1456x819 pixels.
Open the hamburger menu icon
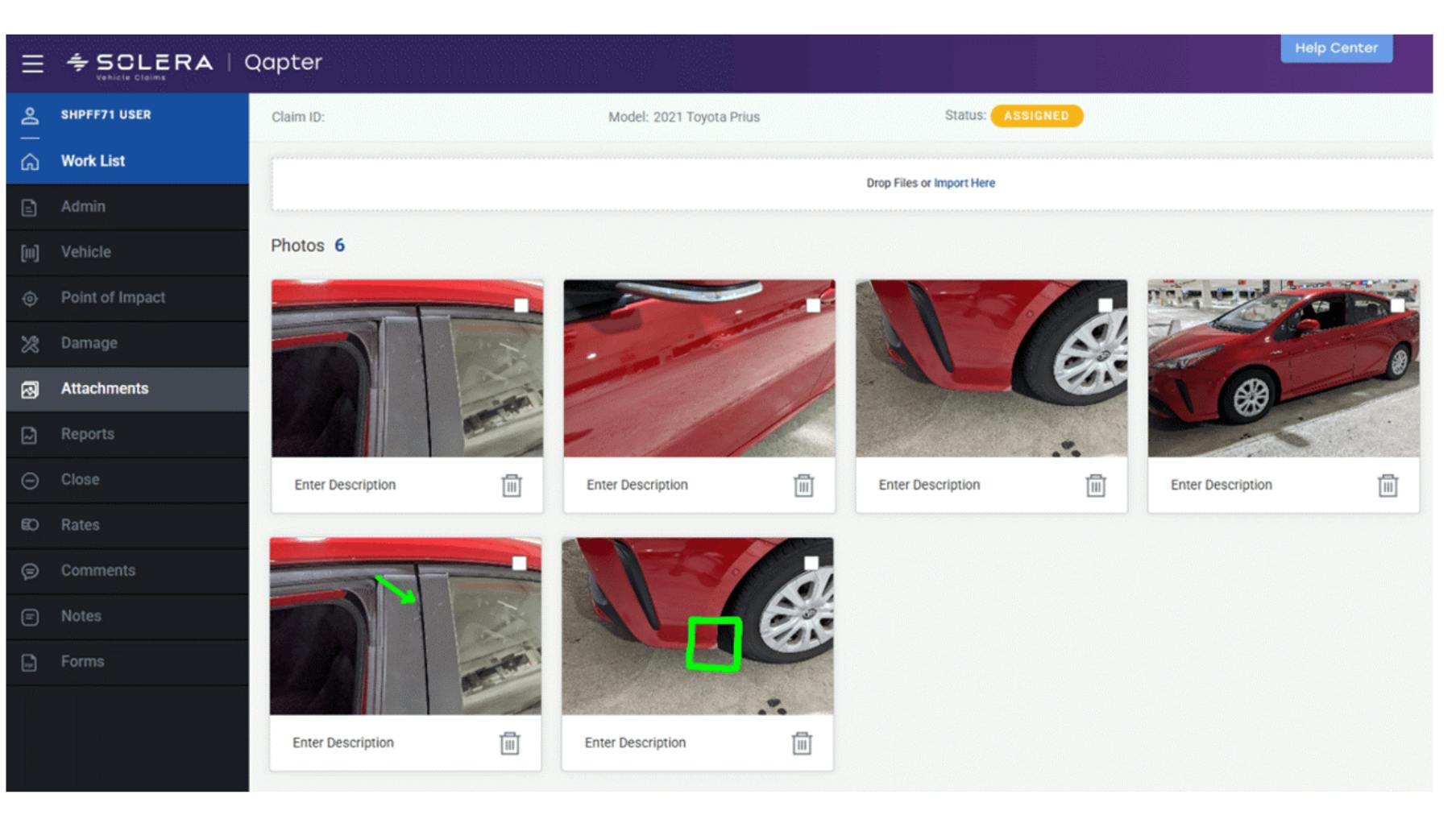point(32,64)
